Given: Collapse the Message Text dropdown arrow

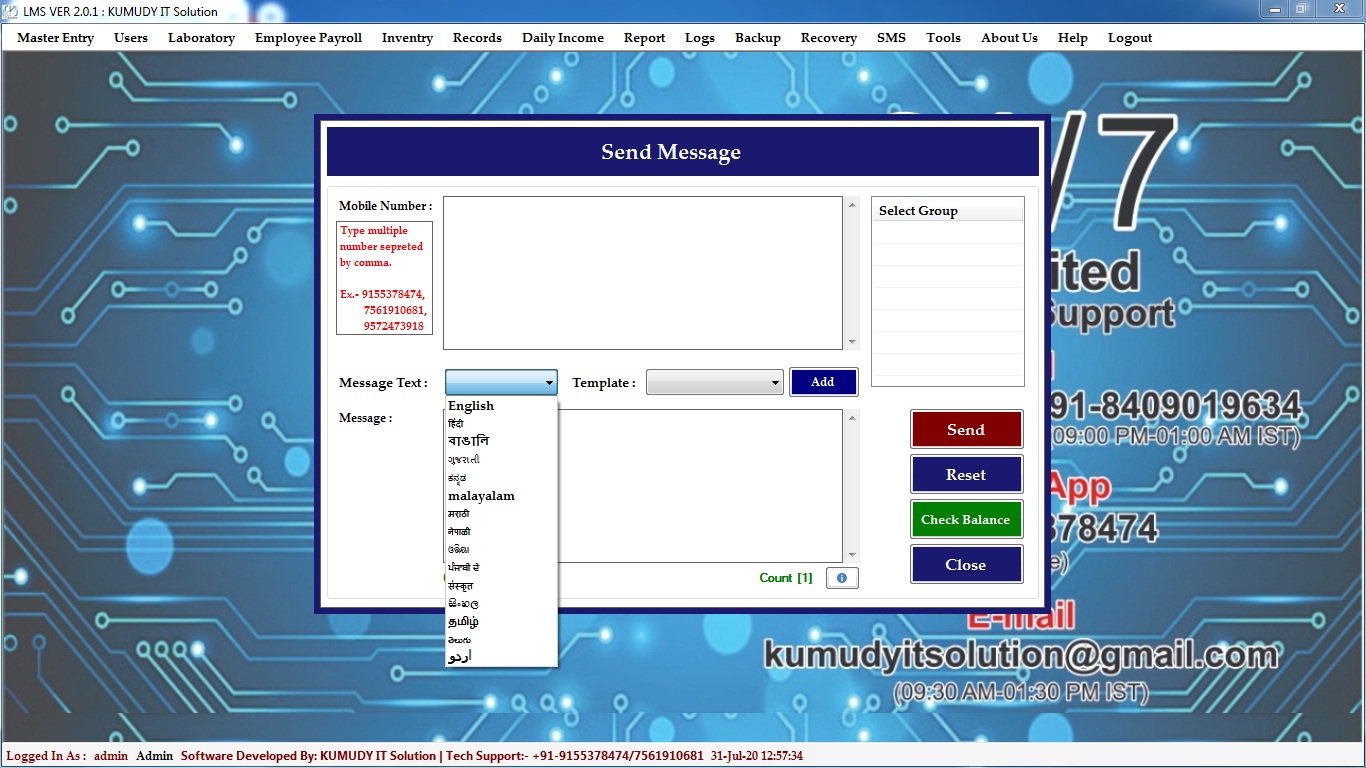Looking at the screenshot, I should click(549, 383).
